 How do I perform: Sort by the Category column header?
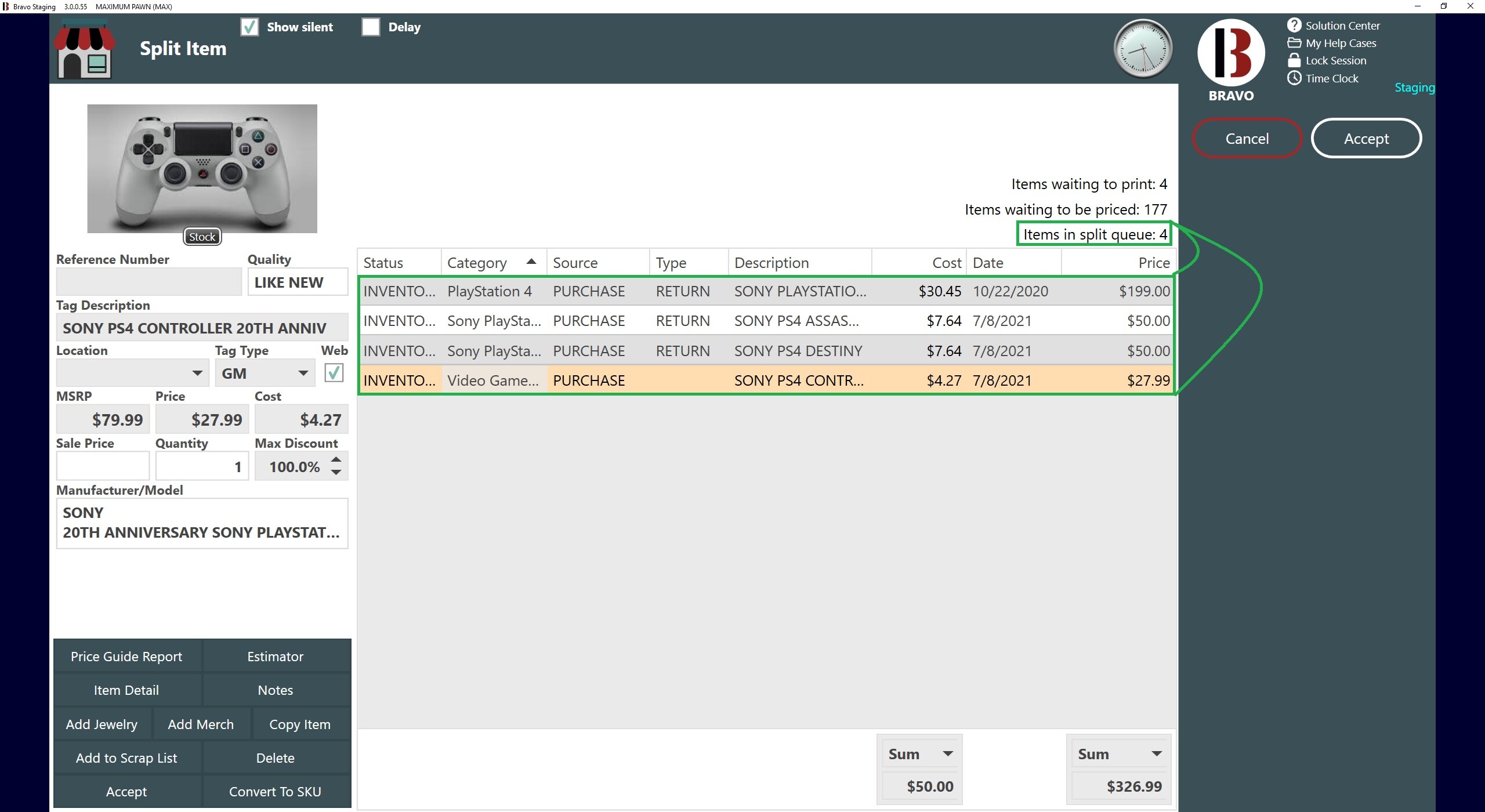[x=494, y=263]
